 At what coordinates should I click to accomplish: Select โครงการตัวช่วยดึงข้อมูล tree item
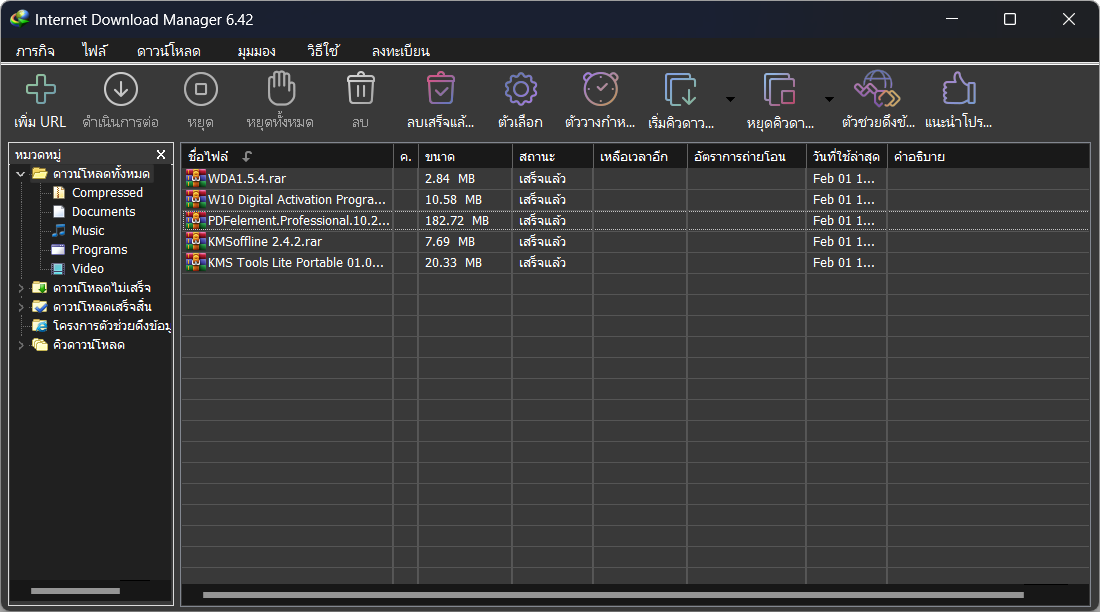tap(112, 326)
